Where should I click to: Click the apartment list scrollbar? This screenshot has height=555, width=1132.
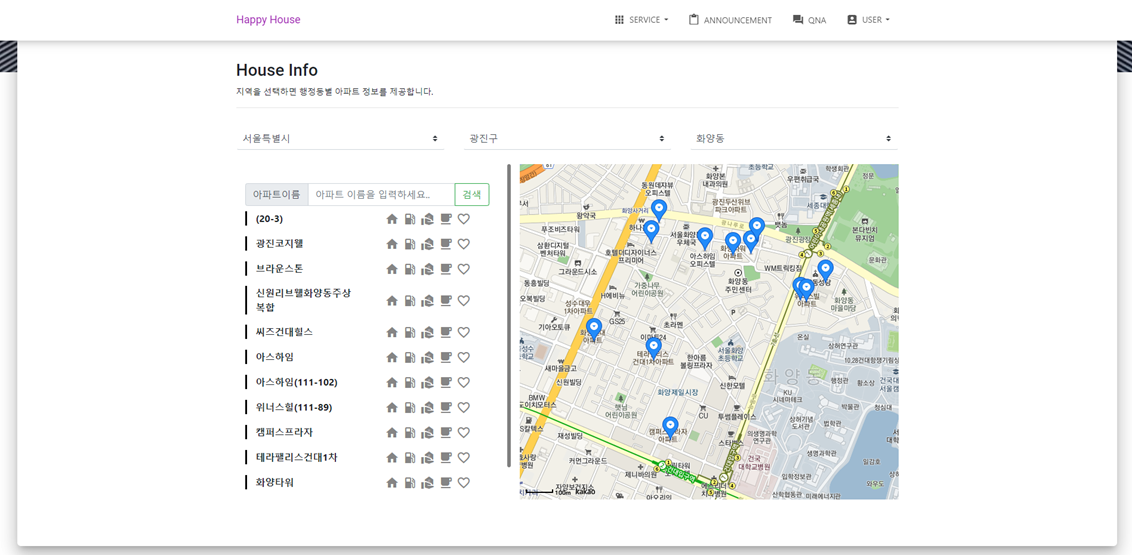point(509,315)
